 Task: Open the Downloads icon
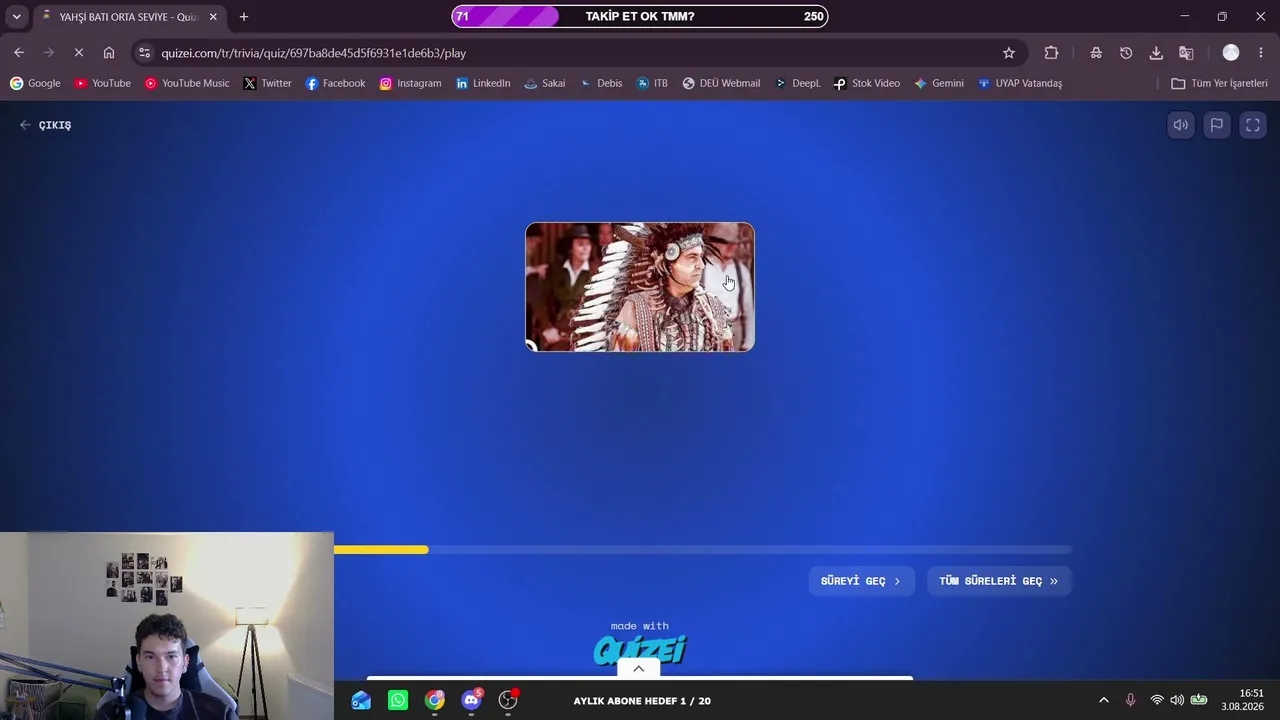(x=1156, y=53)
